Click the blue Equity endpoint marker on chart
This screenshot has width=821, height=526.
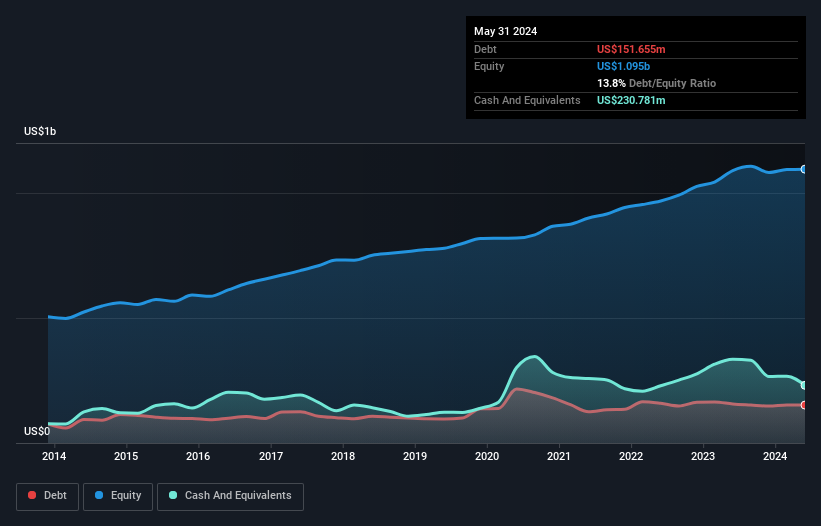tap(804, 170)
